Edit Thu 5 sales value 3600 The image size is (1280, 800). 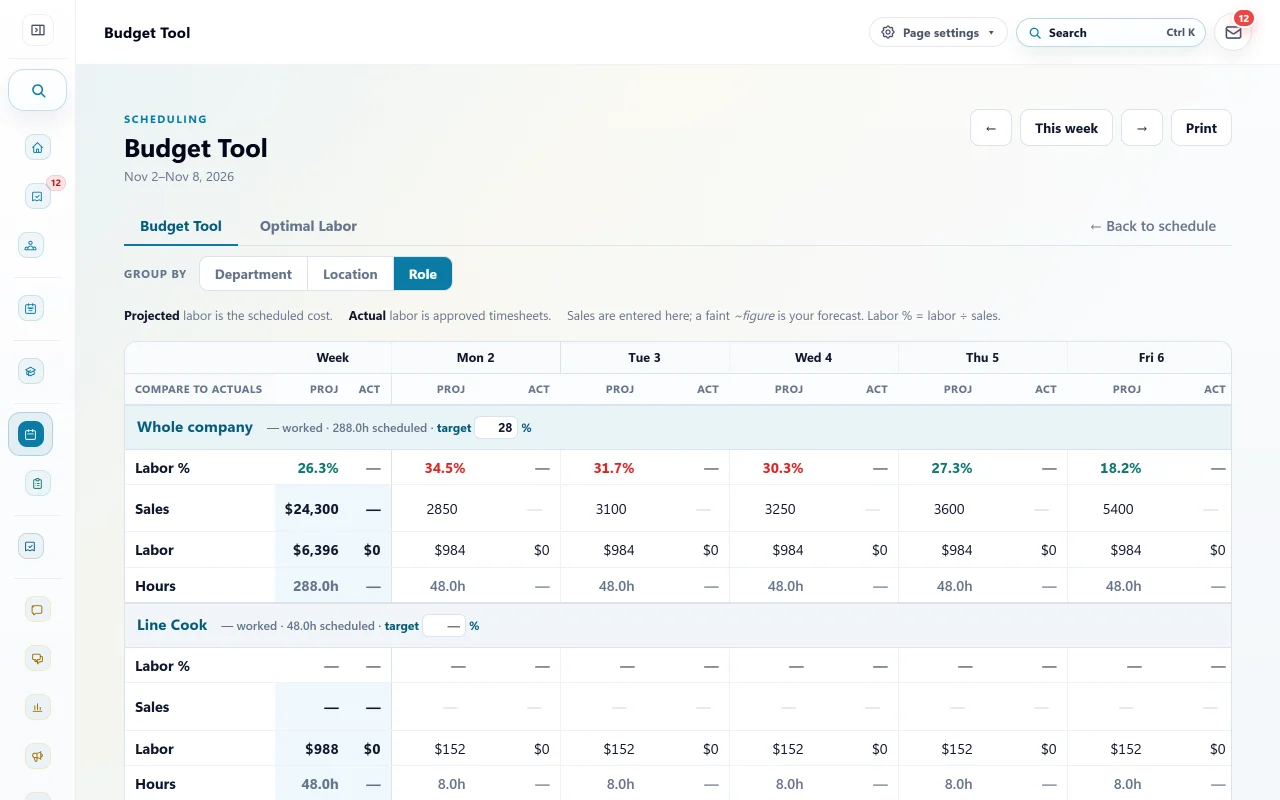point(949,509)
